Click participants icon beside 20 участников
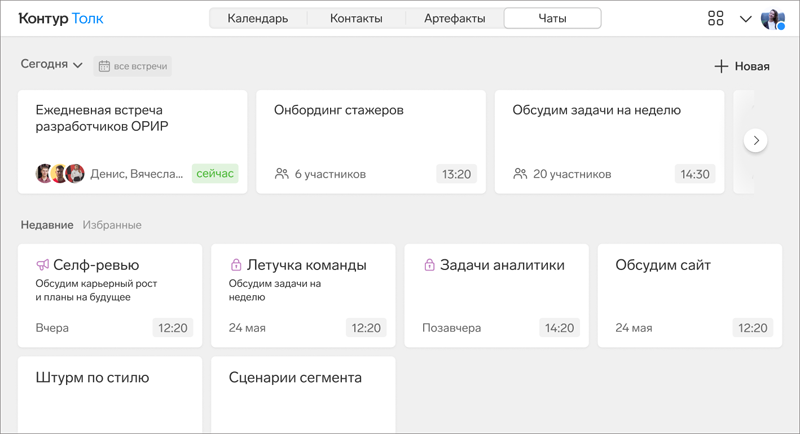The width and height of the screenshot is (800, 434). 520,174
